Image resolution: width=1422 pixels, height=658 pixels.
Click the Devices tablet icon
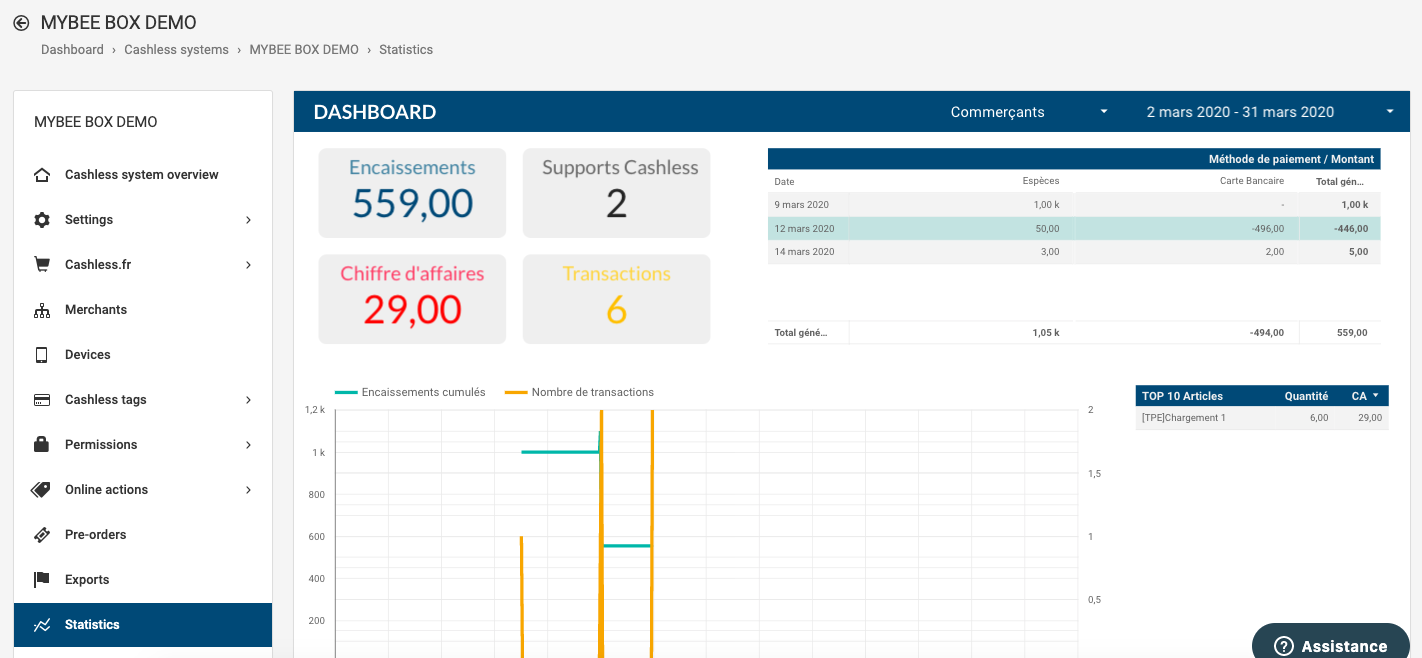(x=42, y=355)
